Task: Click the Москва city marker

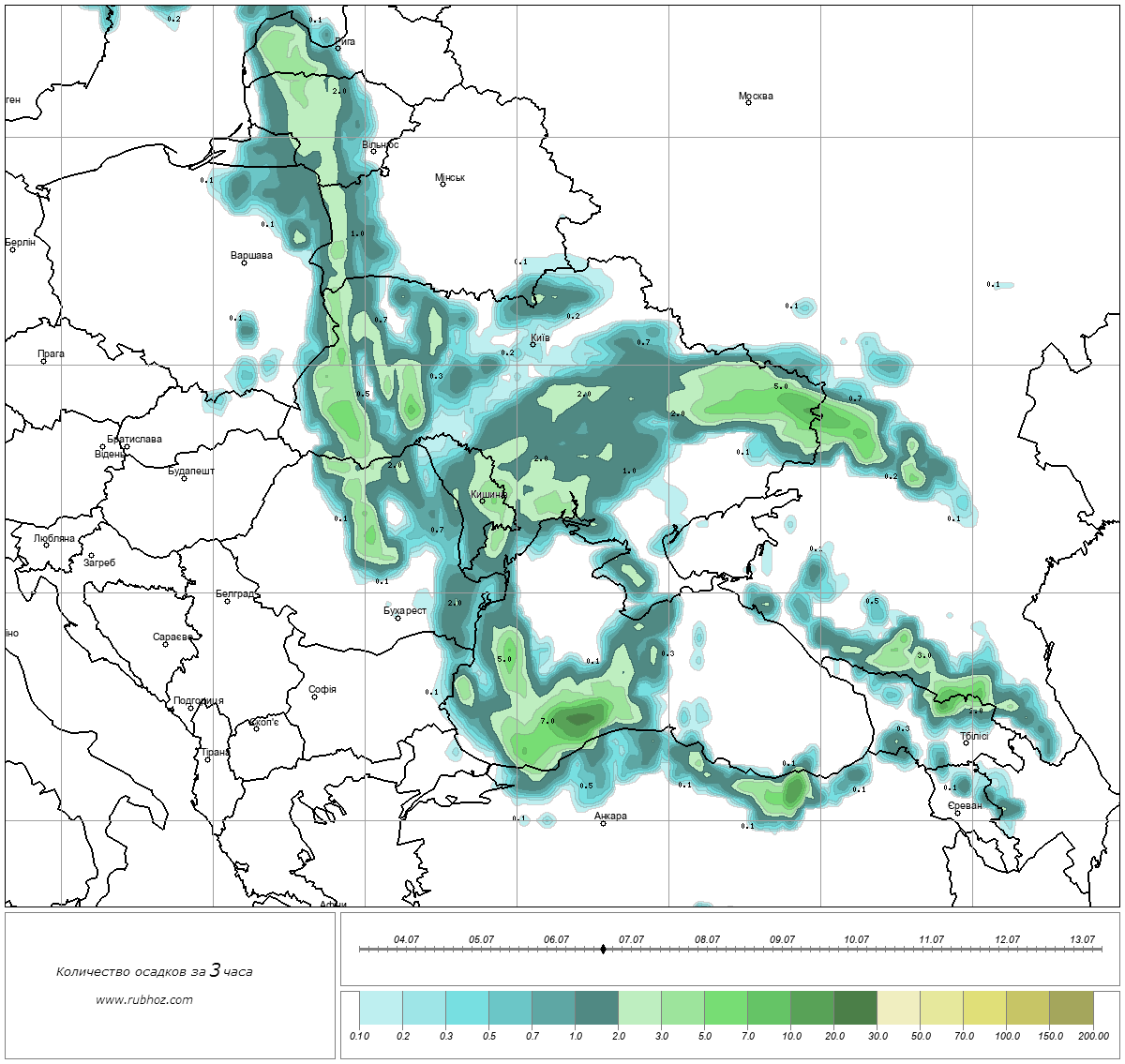Action: [x=749, y=103]
